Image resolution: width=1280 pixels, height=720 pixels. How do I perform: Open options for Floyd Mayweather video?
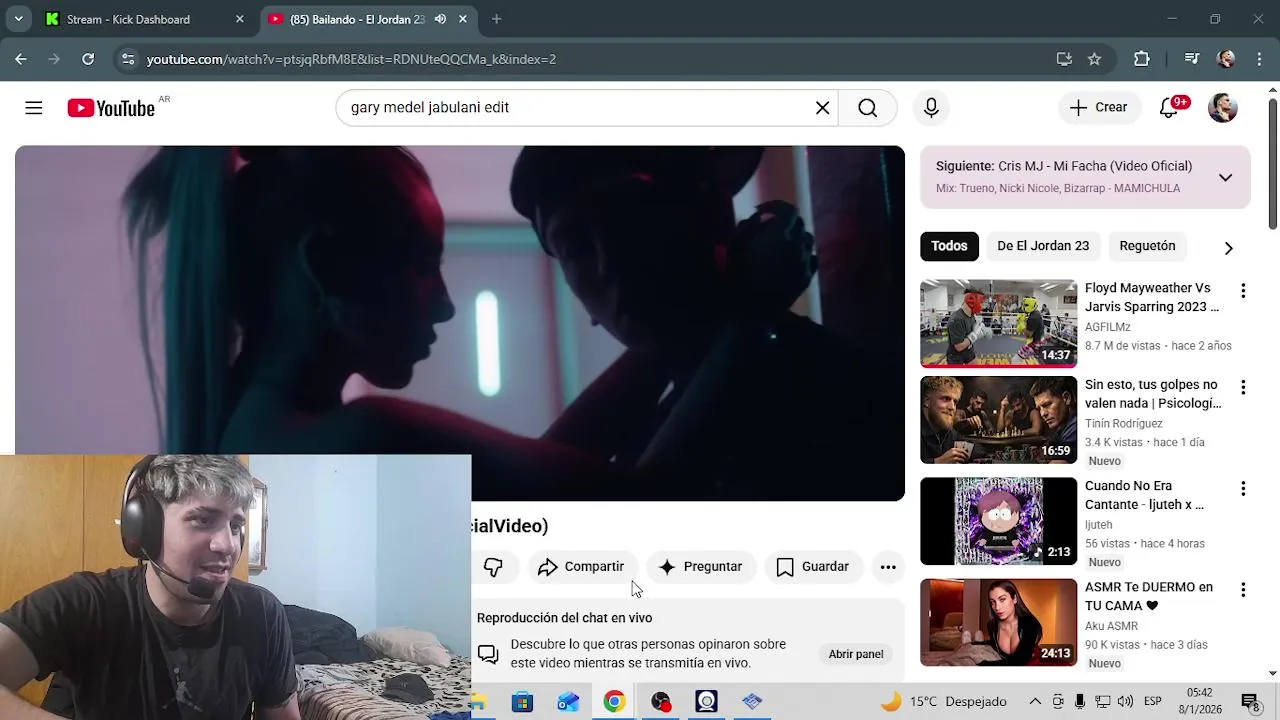1243,291
